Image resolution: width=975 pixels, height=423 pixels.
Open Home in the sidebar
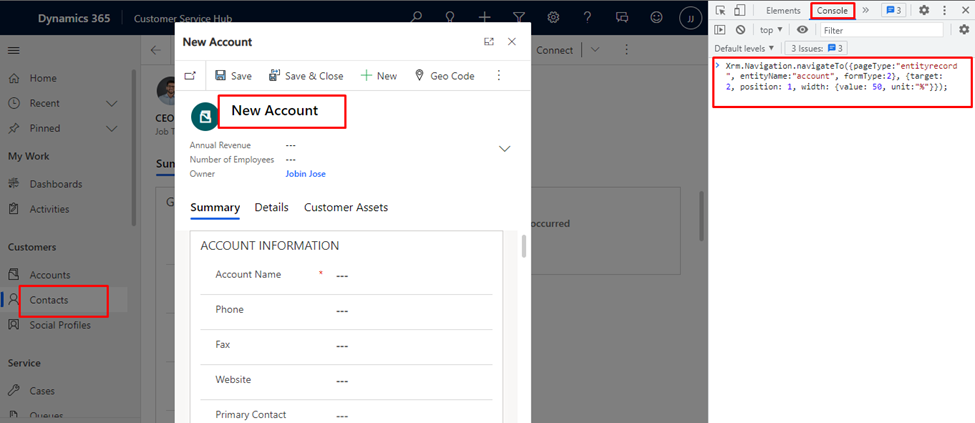43,78
